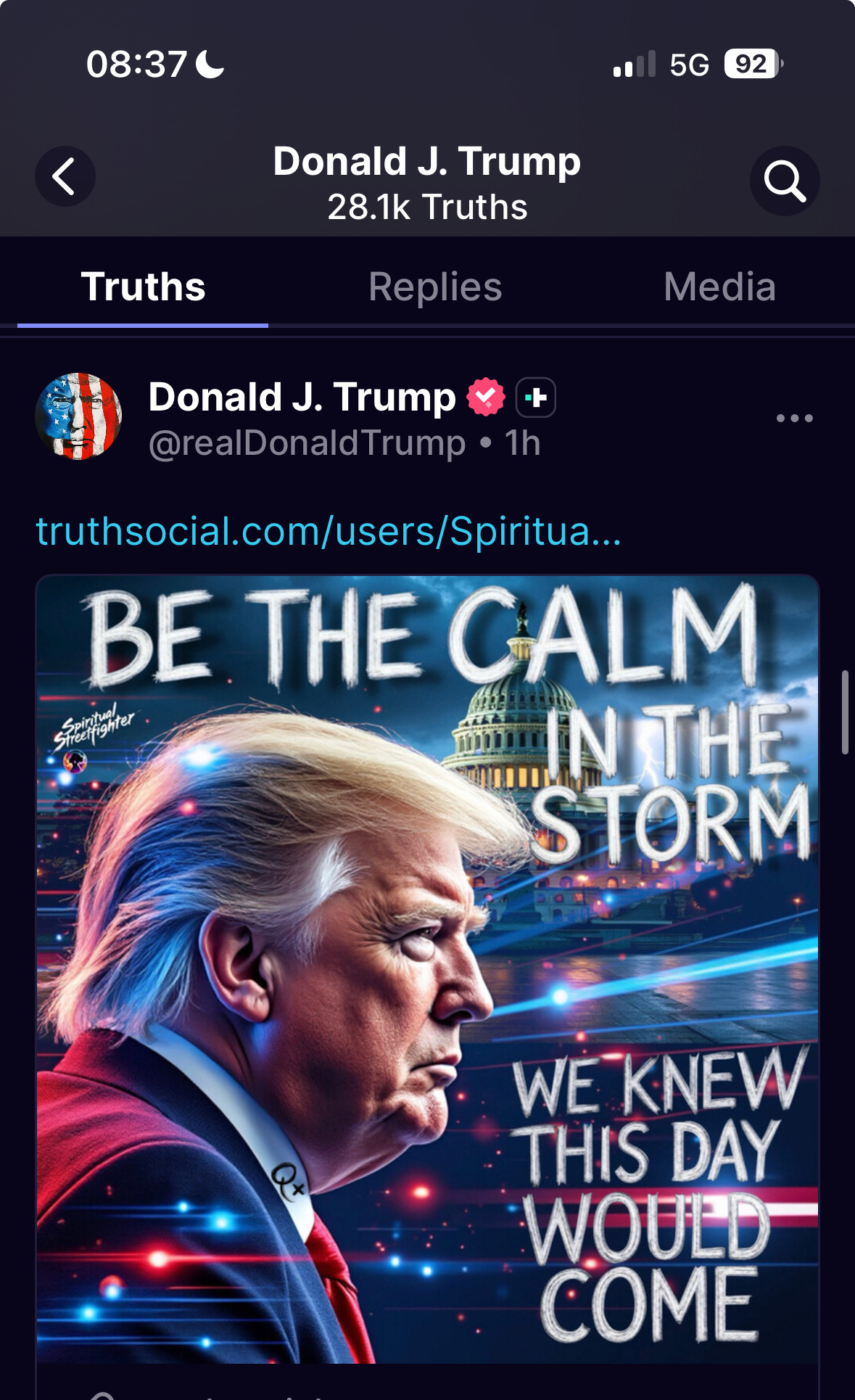
Task: Tap the back arrow button
Action: (x=65, y=176)
